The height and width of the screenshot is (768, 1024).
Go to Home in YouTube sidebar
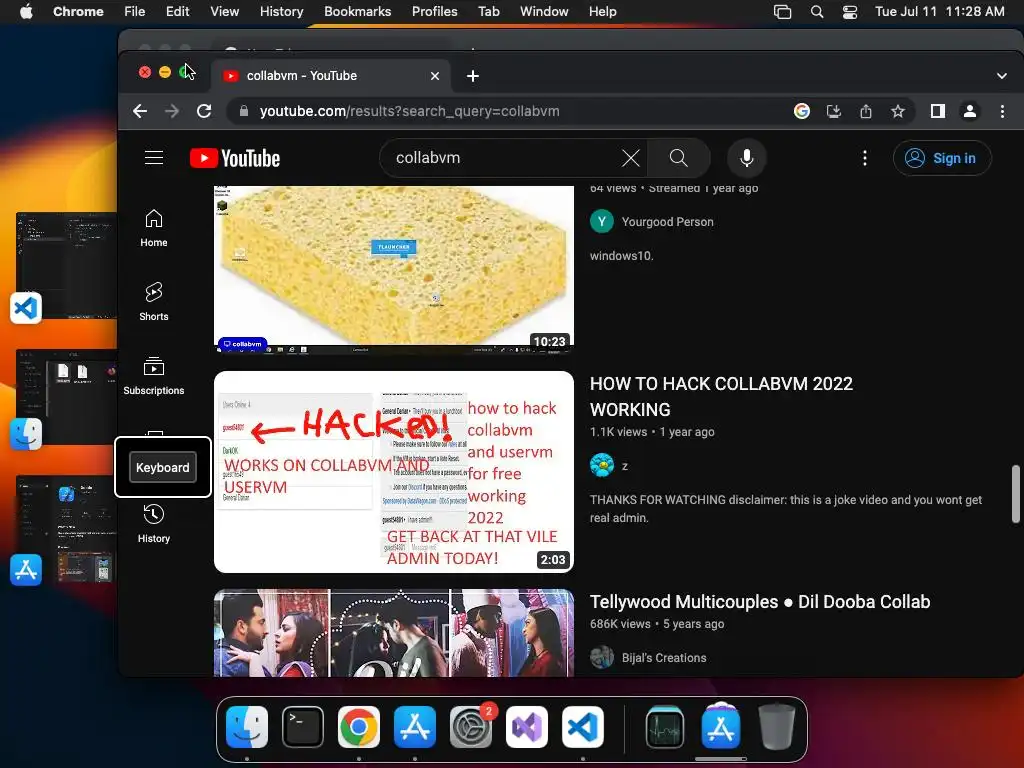coord(154,228)
